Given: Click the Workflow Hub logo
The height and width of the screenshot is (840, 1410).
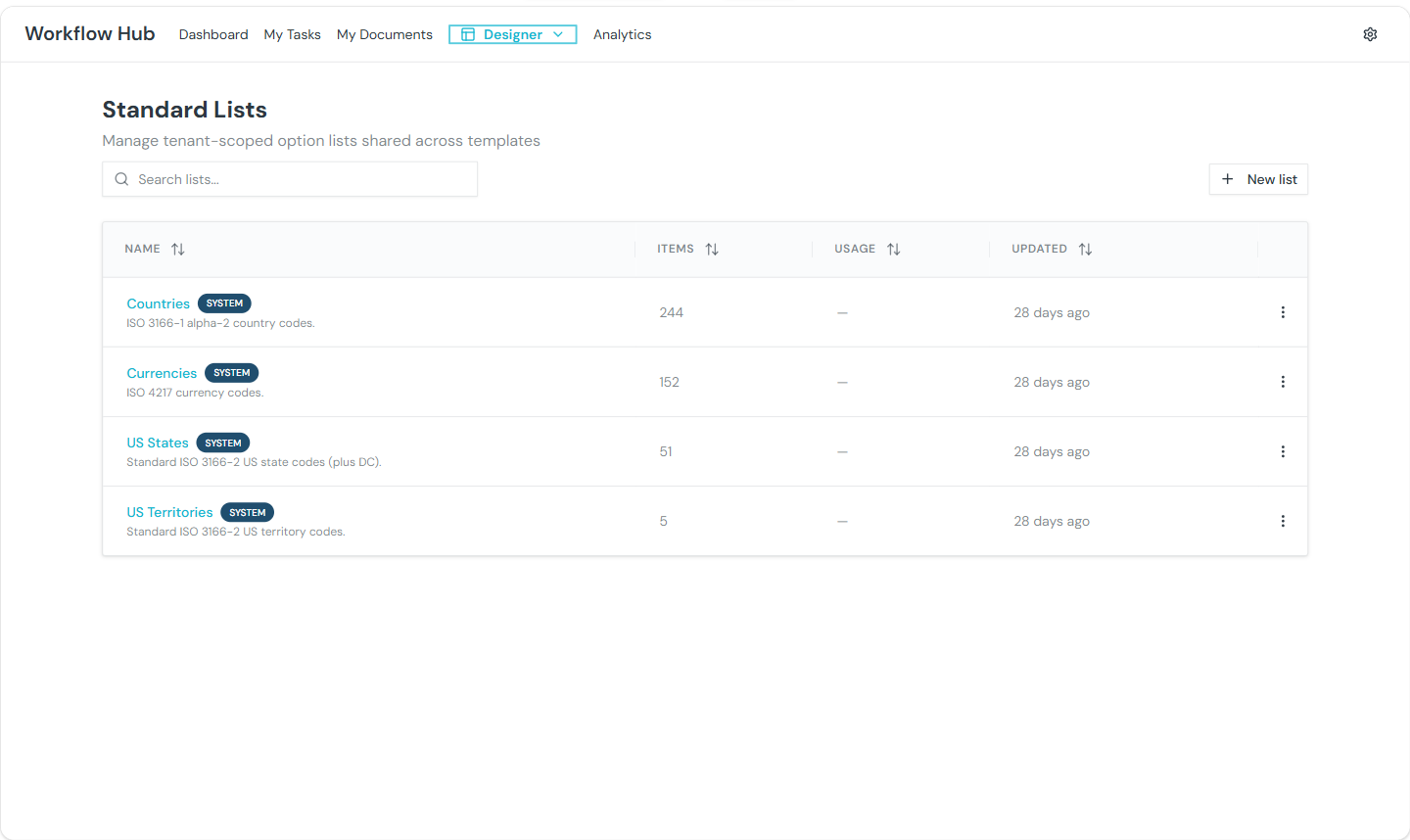Looking at the screenshot, I should (x=90, y=33).
